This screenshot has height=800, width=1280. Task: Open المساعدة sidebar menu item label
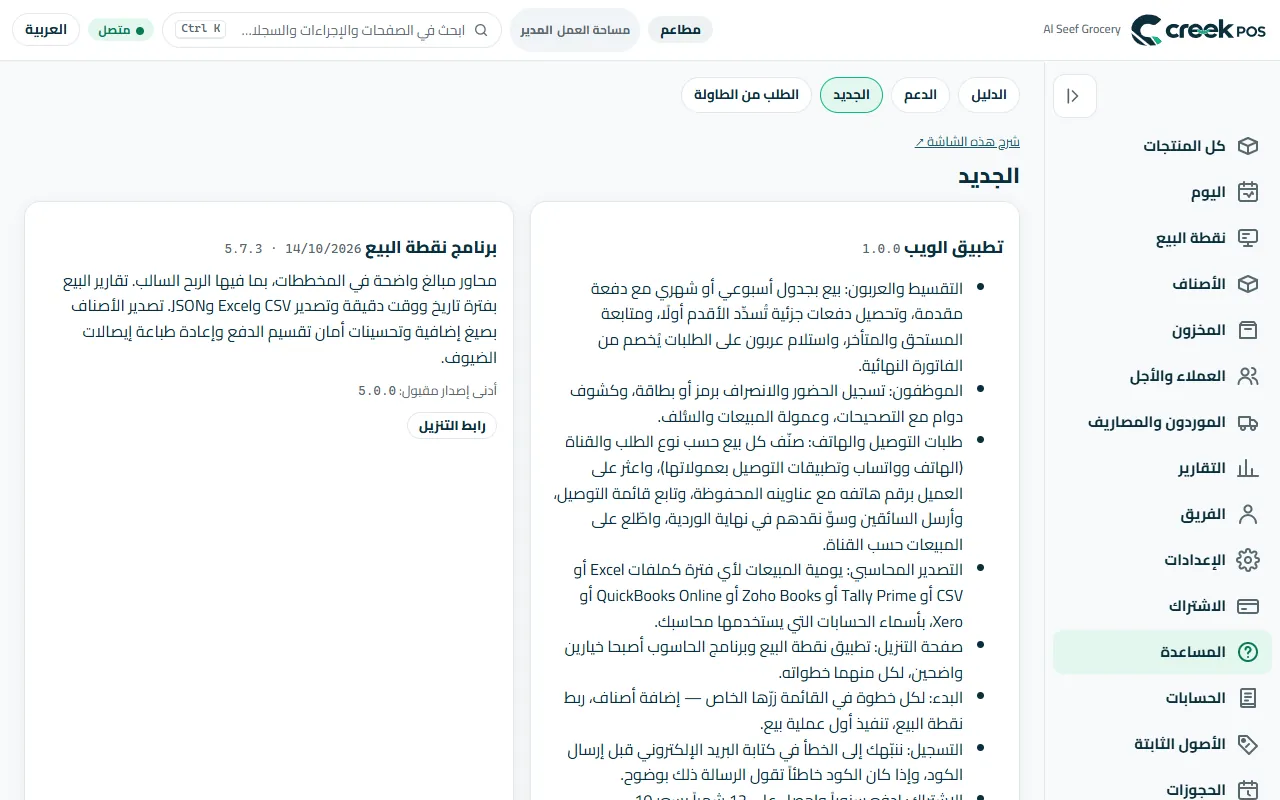point(1193,652)
